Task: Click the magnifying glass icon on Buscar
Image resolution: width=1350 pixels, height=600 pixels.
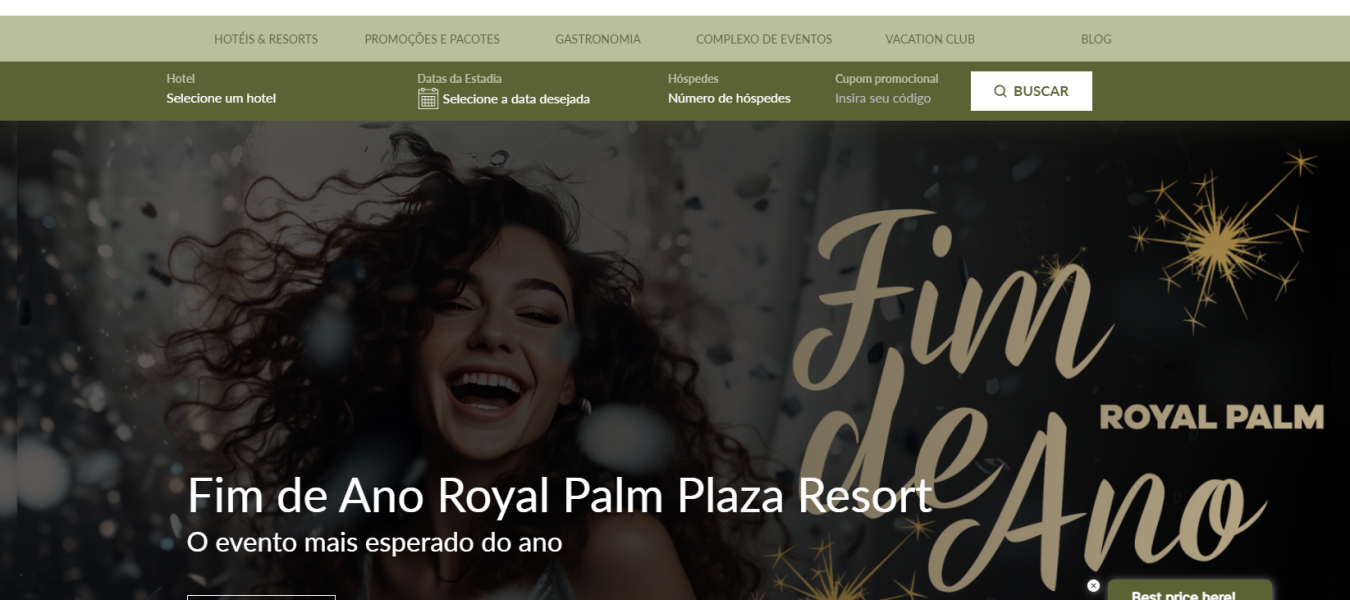Action: click(x=1000, y=91)
